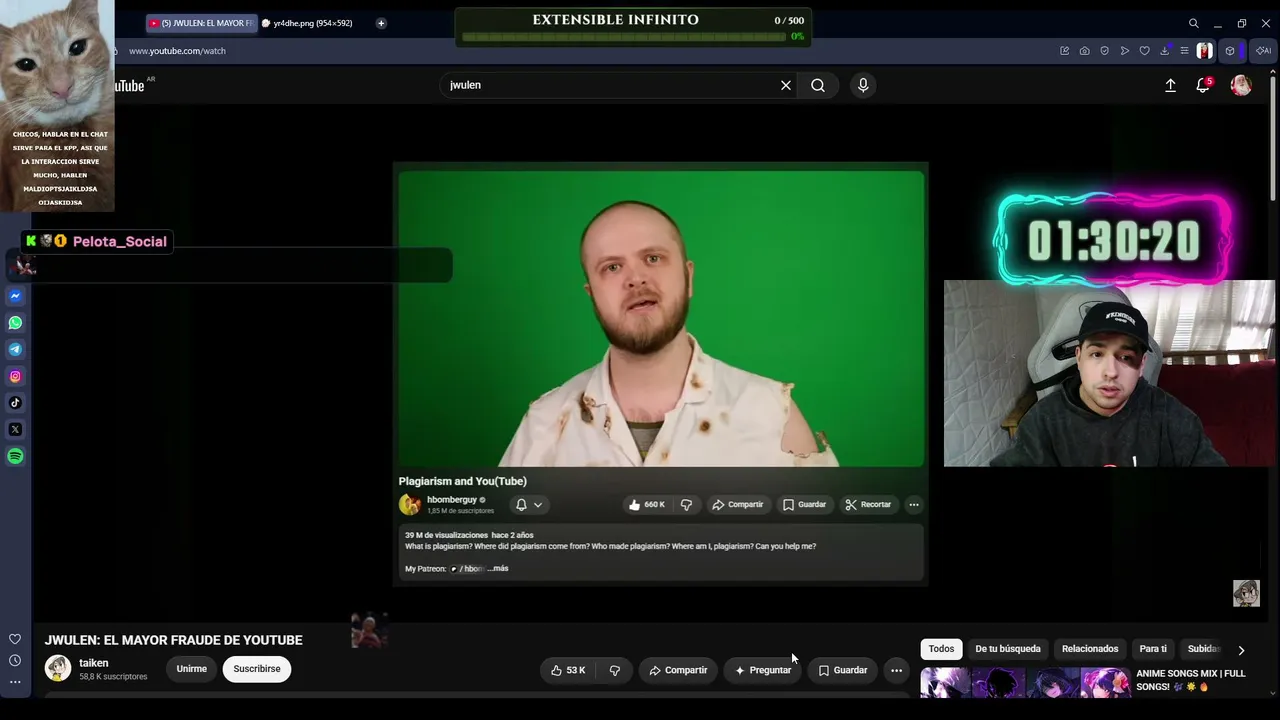Open the privacy shield icon in address bar

coord(1105,51)
